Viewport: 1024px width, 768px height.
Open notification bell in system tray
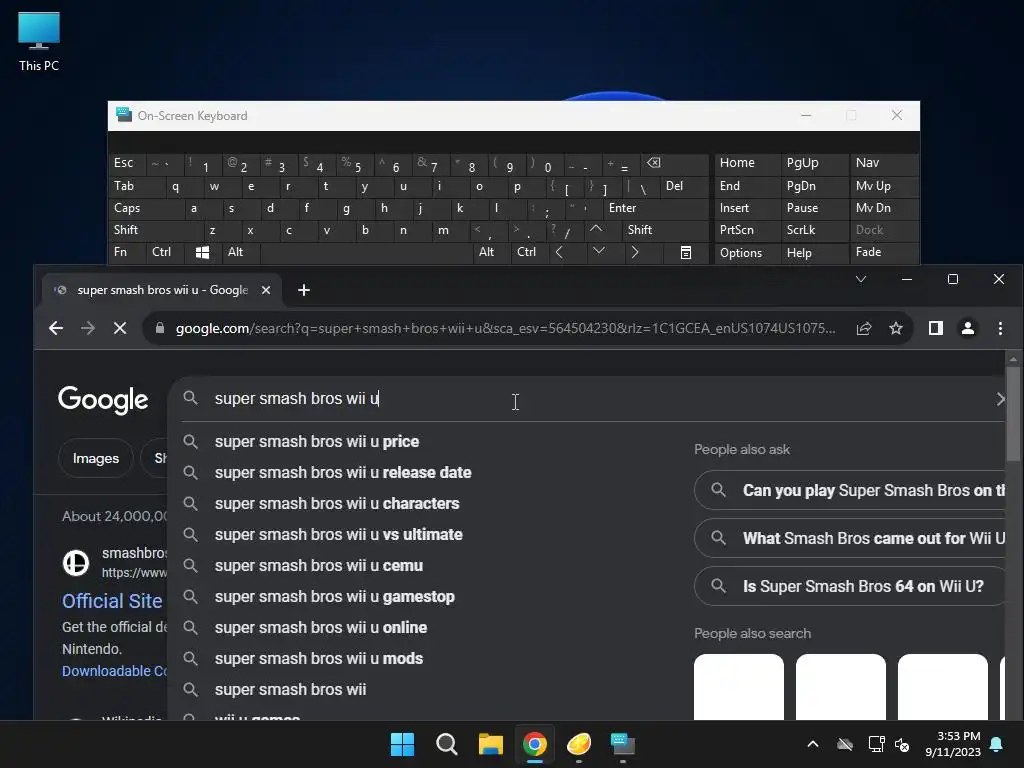997,744
